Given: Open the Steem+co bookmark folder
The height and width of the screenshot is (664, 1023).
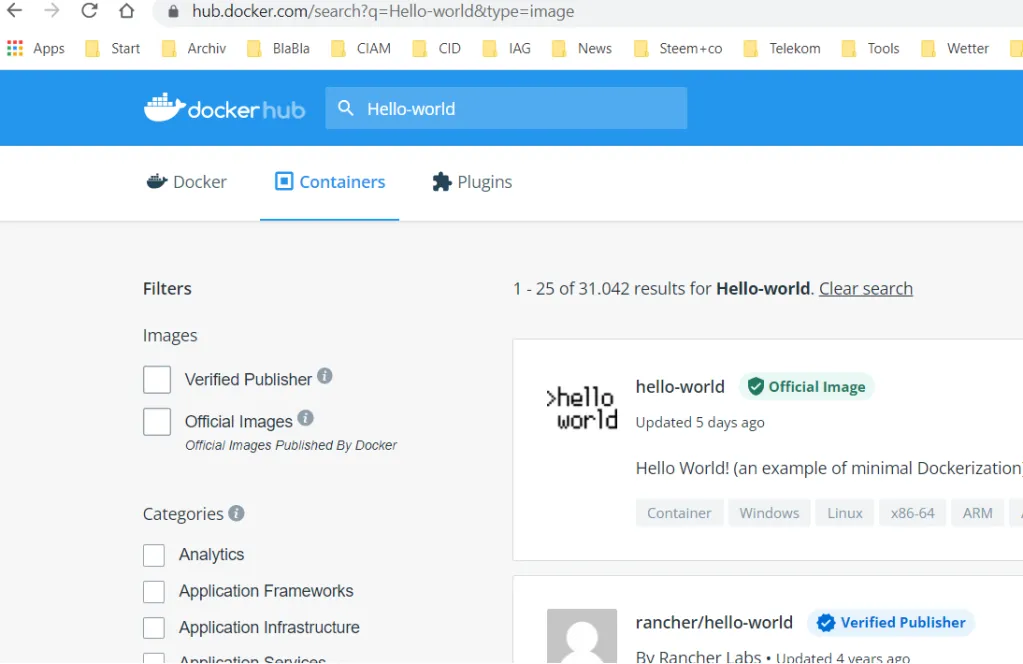Looking at the screenshot, I should point(679,48).
